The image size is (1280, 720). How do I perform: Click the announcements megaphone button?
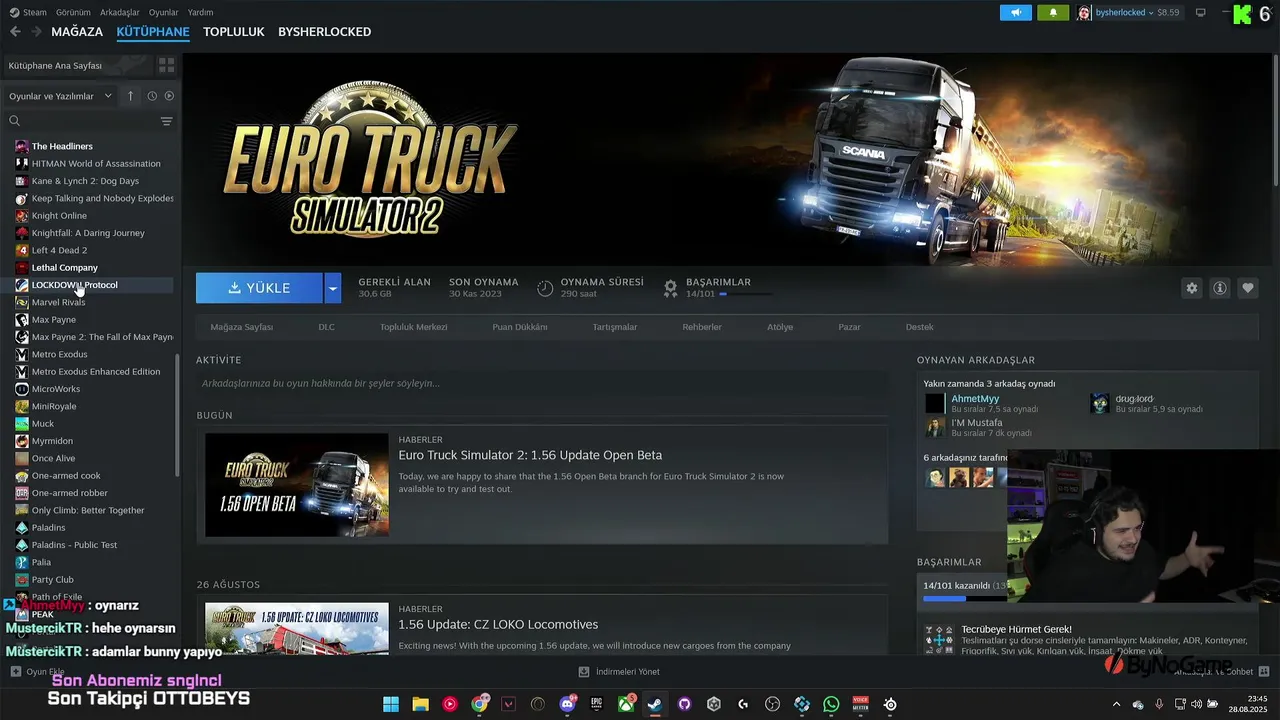tap(1016, 12)
